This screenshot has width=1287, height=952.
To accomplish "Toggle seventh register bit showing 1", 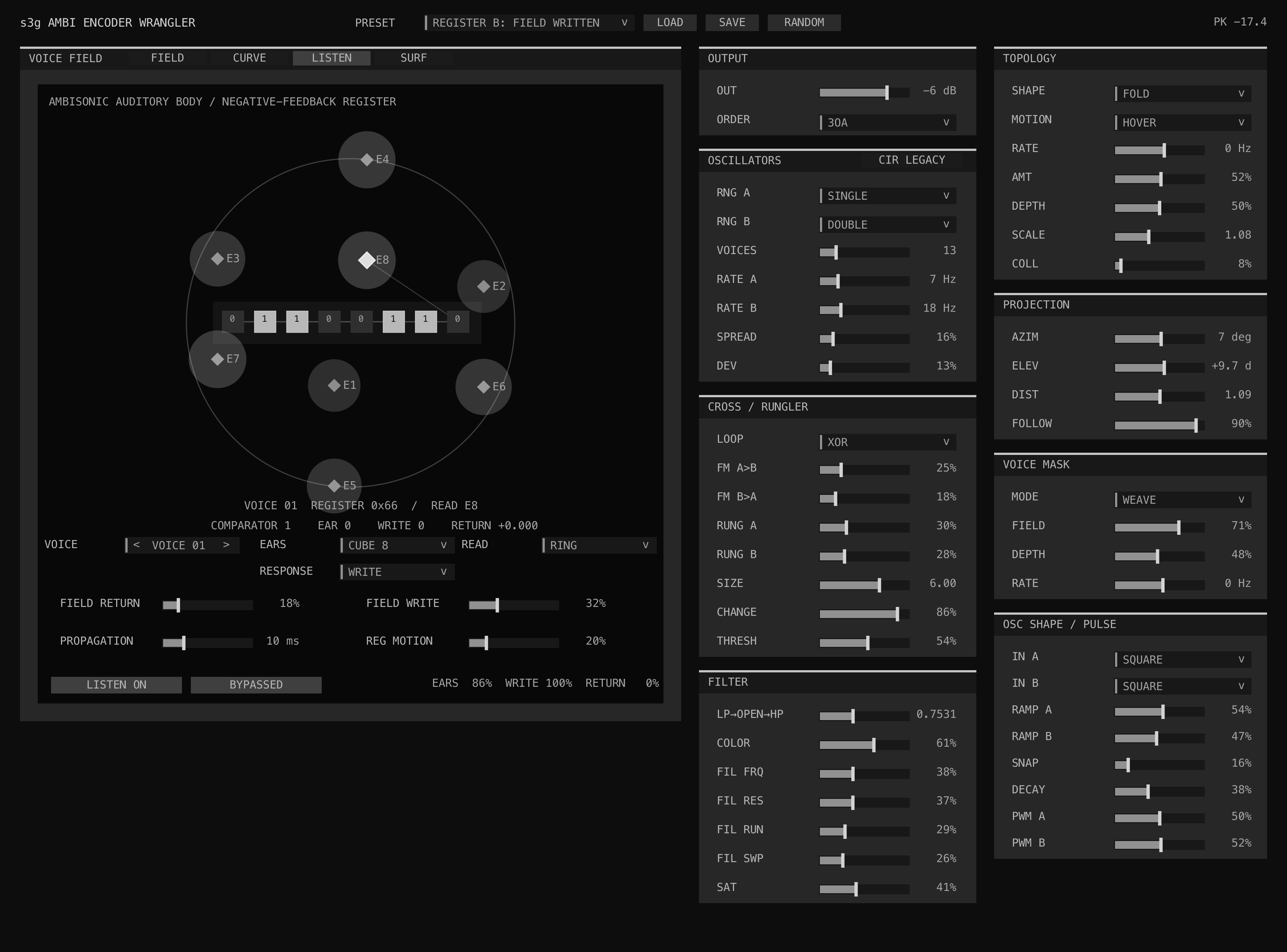I will 426,321.
